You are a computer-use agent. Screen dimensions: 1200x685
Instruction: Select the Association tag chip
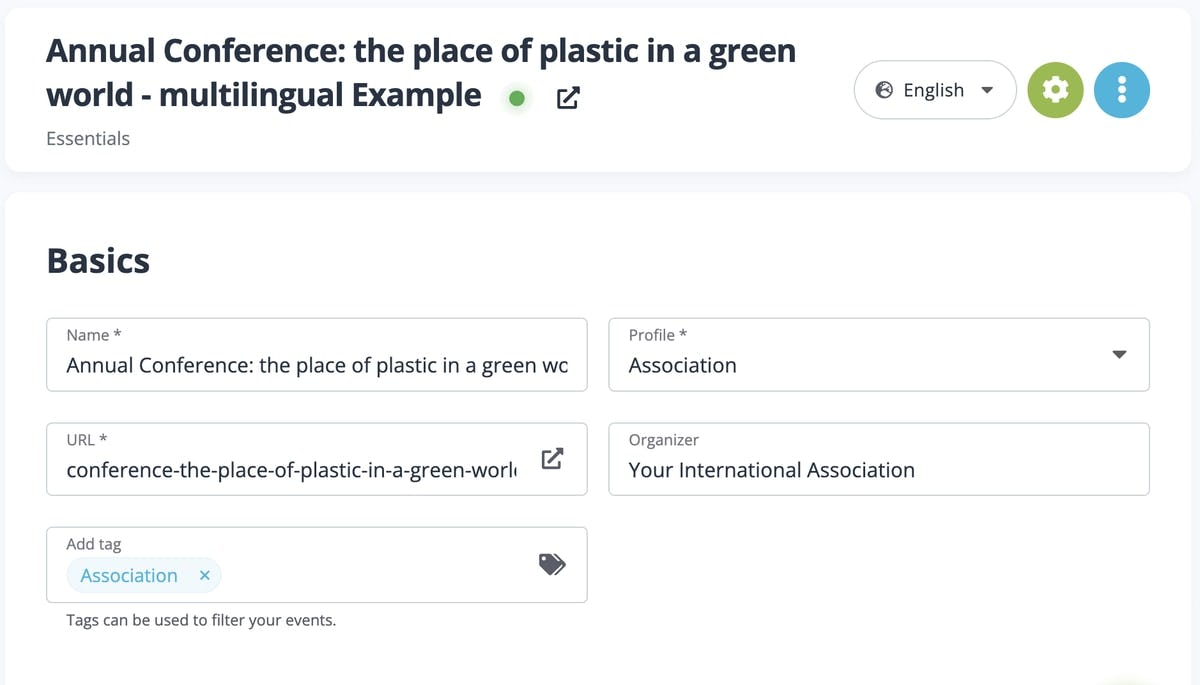coord(129,576)
